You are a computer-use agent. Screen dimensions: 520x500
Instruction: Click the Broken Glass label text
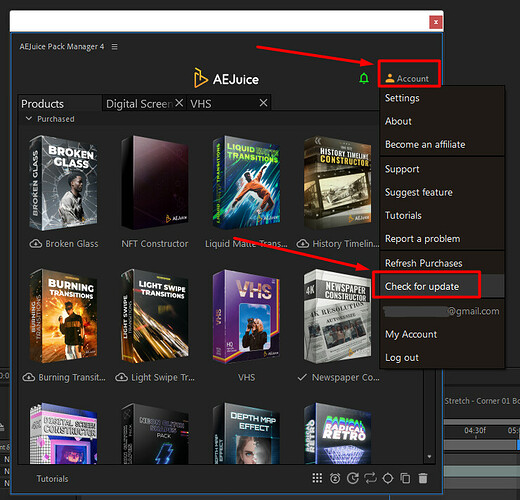tap(72, 244)
